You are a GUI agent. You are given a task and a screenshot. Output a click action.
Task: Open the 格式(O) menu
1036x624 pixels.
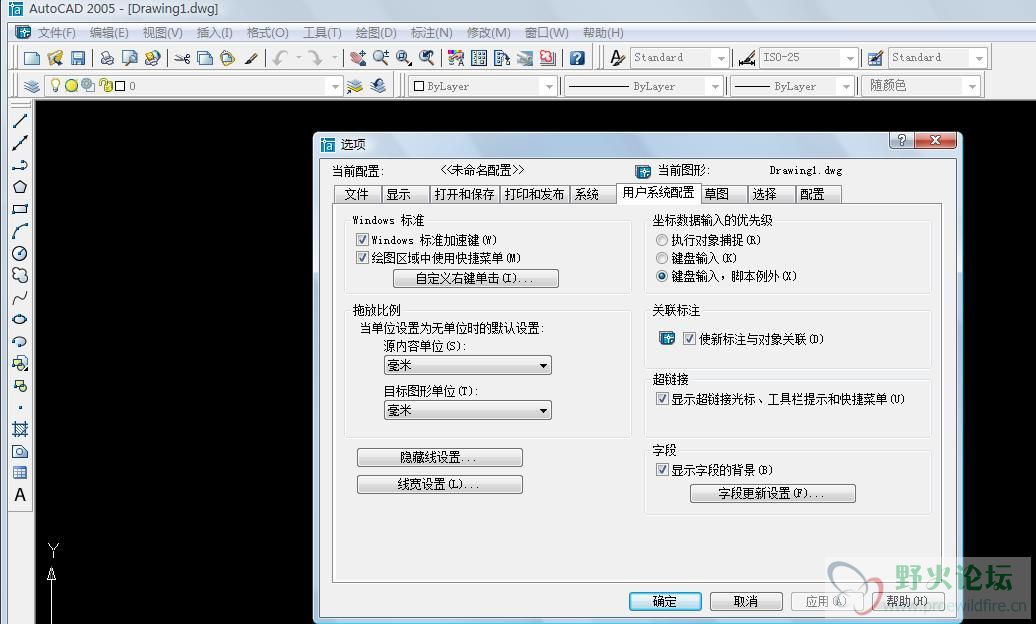coord(268,32)
